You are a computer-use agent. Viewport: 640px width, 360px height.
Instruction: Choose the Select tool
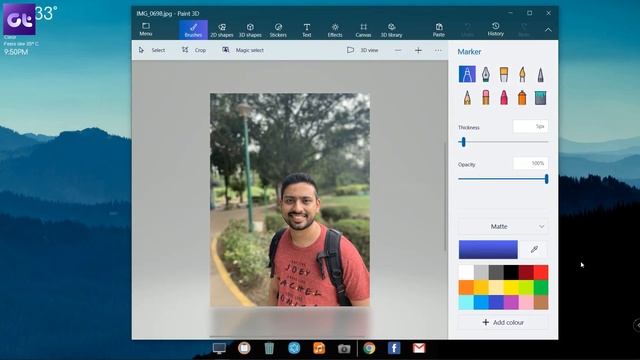(152, 50)
